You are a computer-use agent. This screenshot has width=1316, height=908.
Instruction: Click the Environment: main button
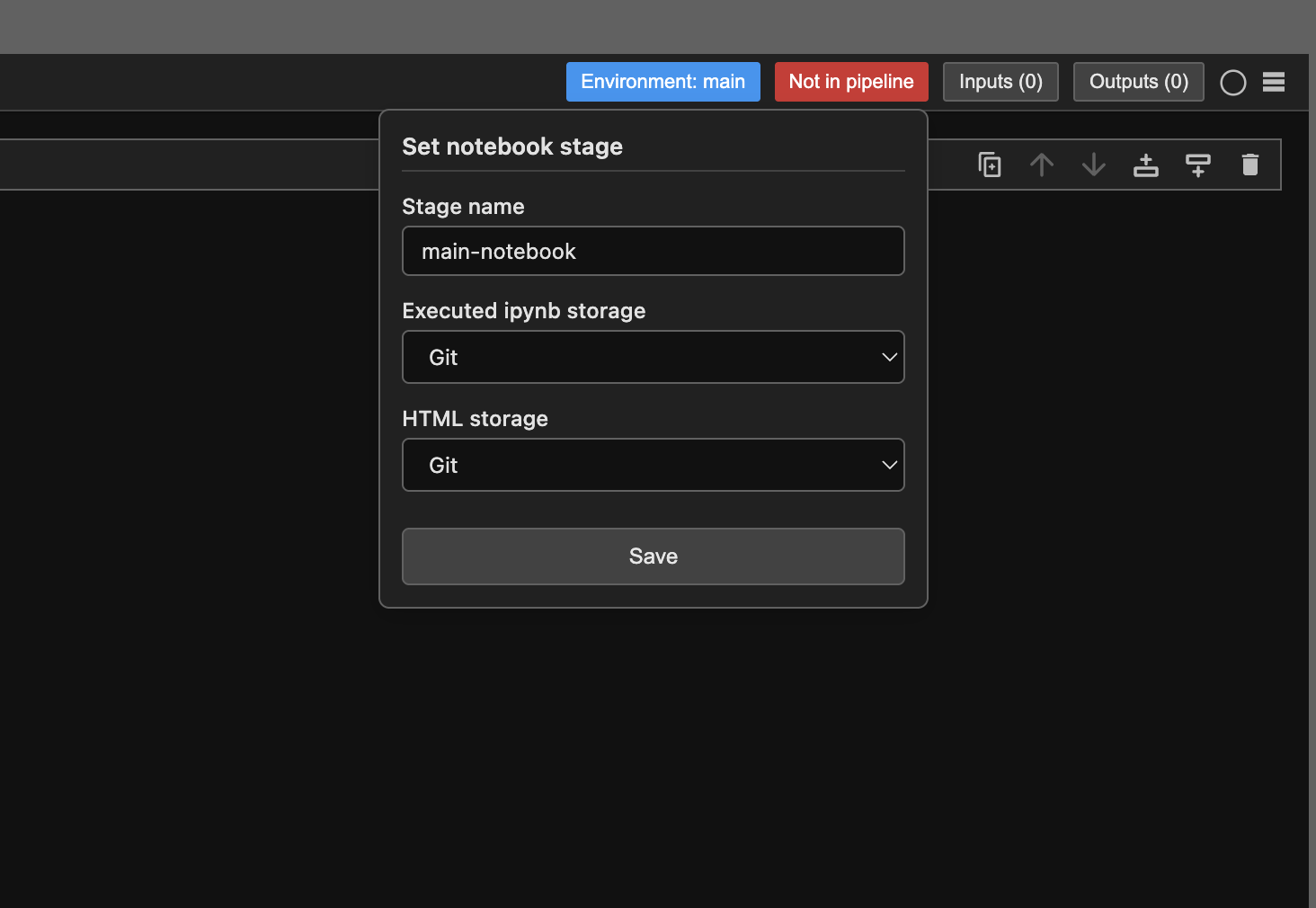pos(663,82)
